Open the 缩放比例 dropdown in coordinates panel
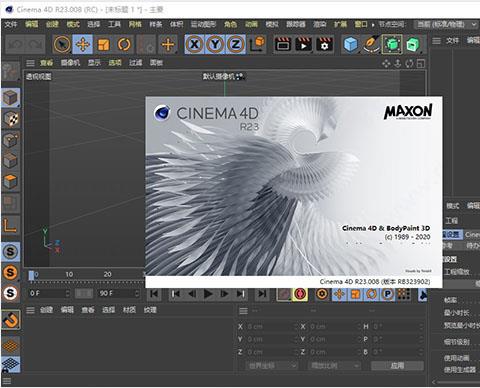Image resolution: width=480 pixels, height=388 pixels. coord(334,366)
